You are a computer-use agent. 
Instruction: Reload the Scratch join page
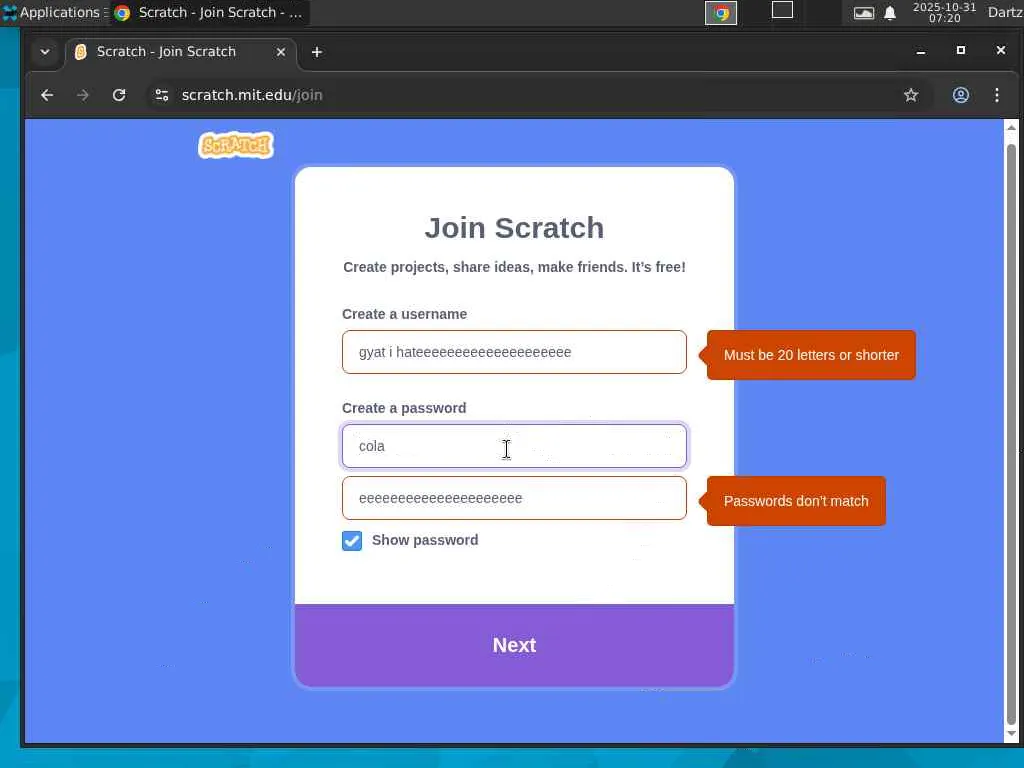point(119,95)
